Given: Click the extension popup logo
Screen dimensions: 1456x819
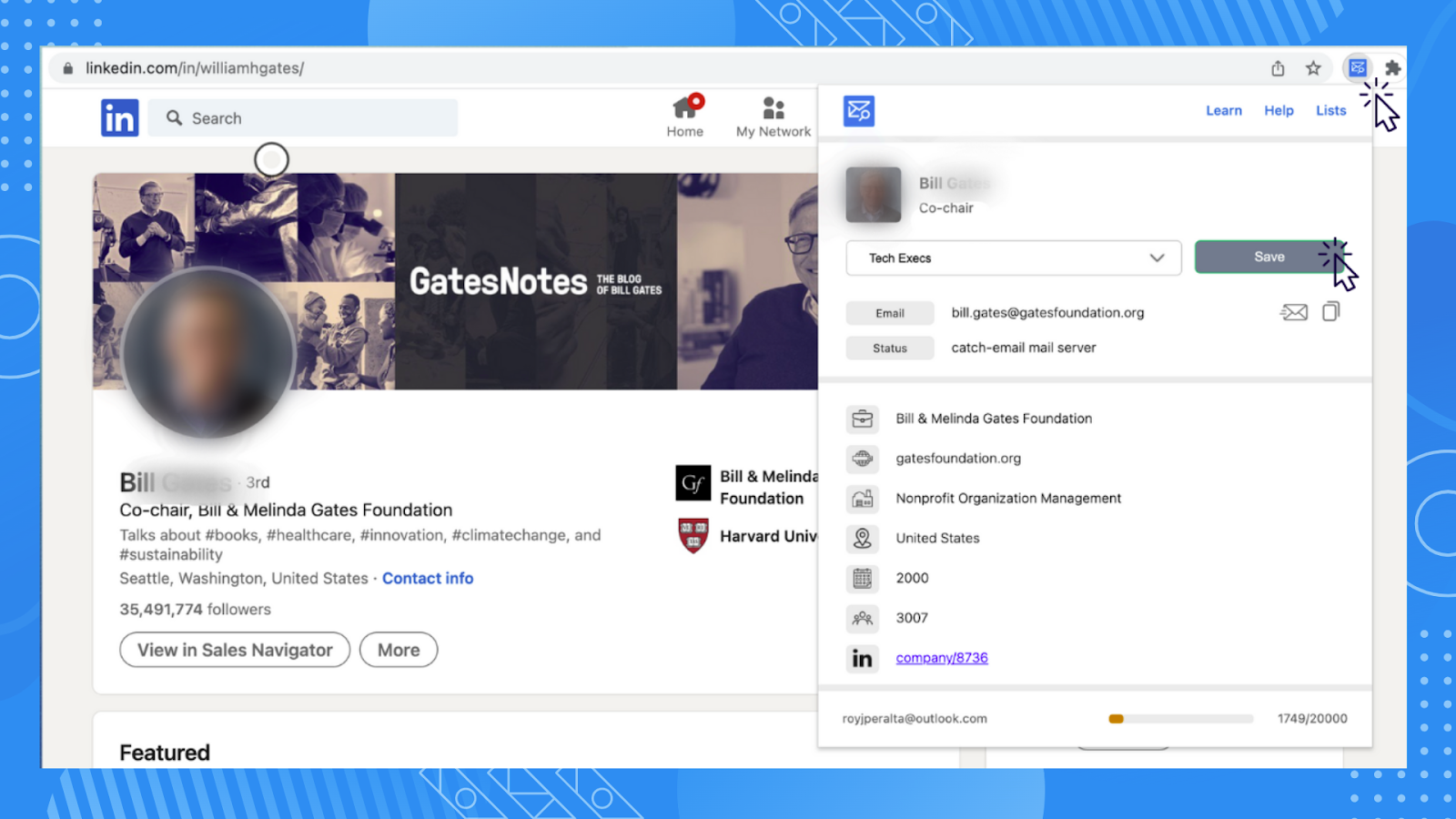Looking at the screenshot, I should coord(859,111).
